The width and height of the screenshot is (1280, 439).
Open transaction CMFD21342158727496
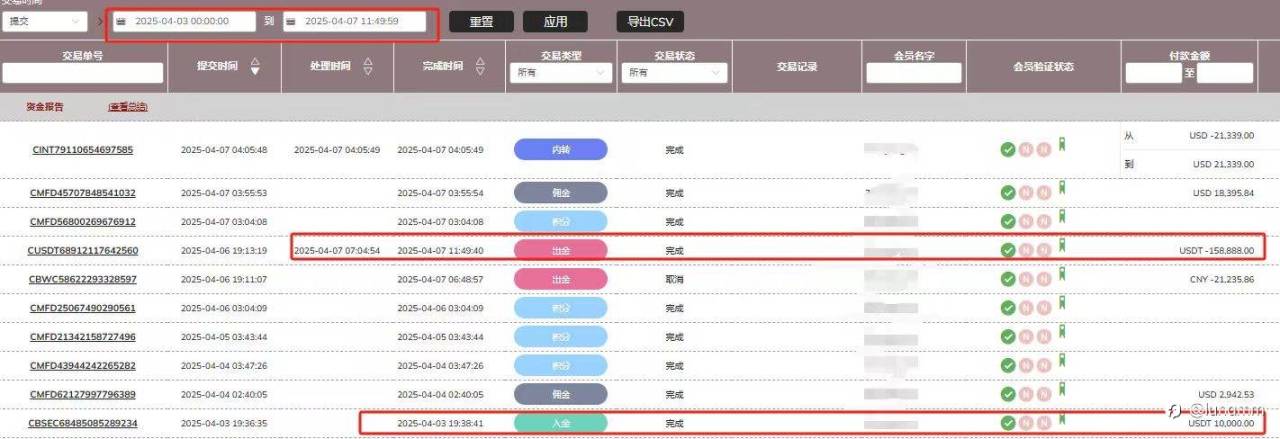pos(83,337)
